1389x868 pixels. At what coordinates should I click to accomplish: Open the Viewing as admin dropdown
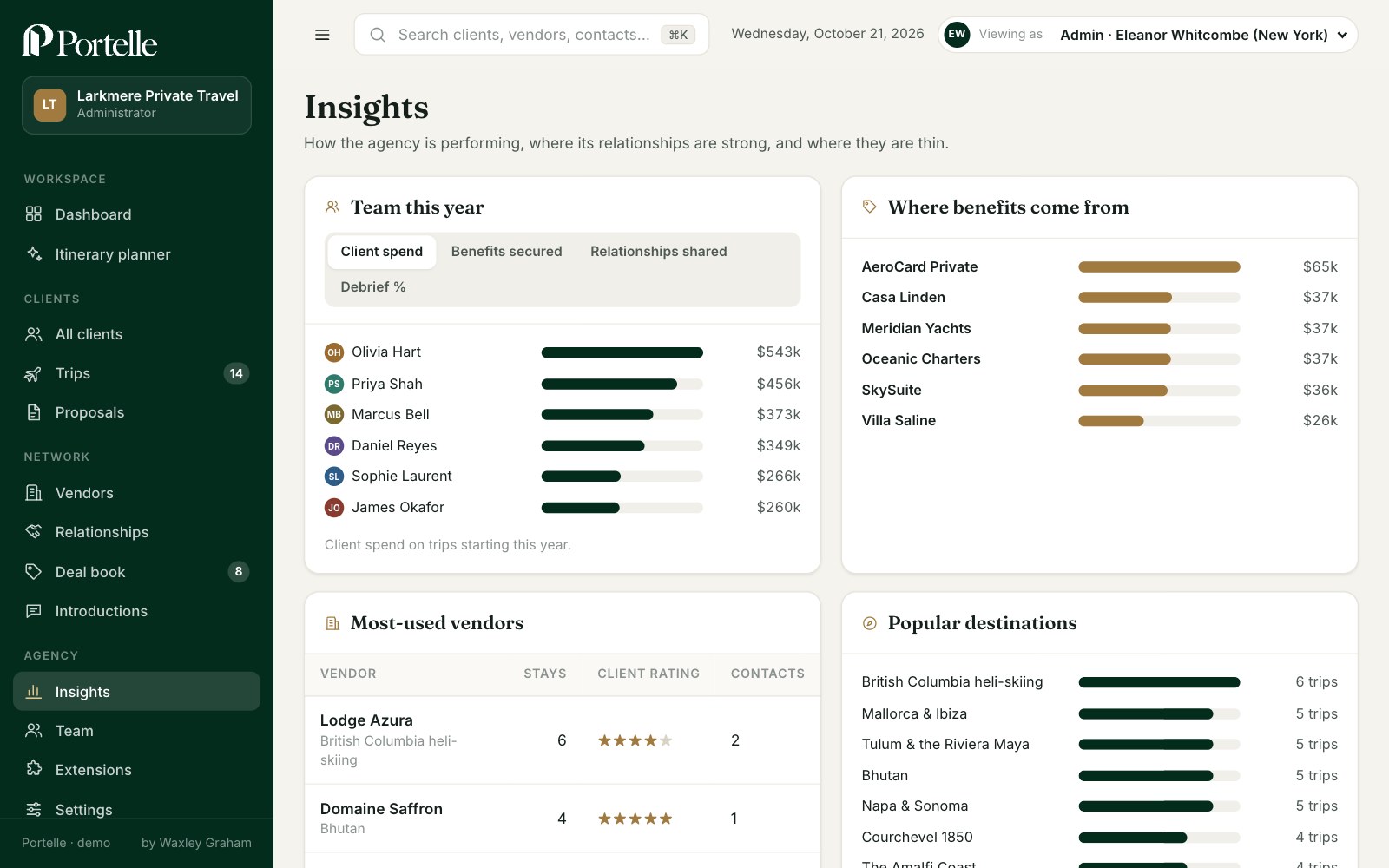pos(1148,35)
